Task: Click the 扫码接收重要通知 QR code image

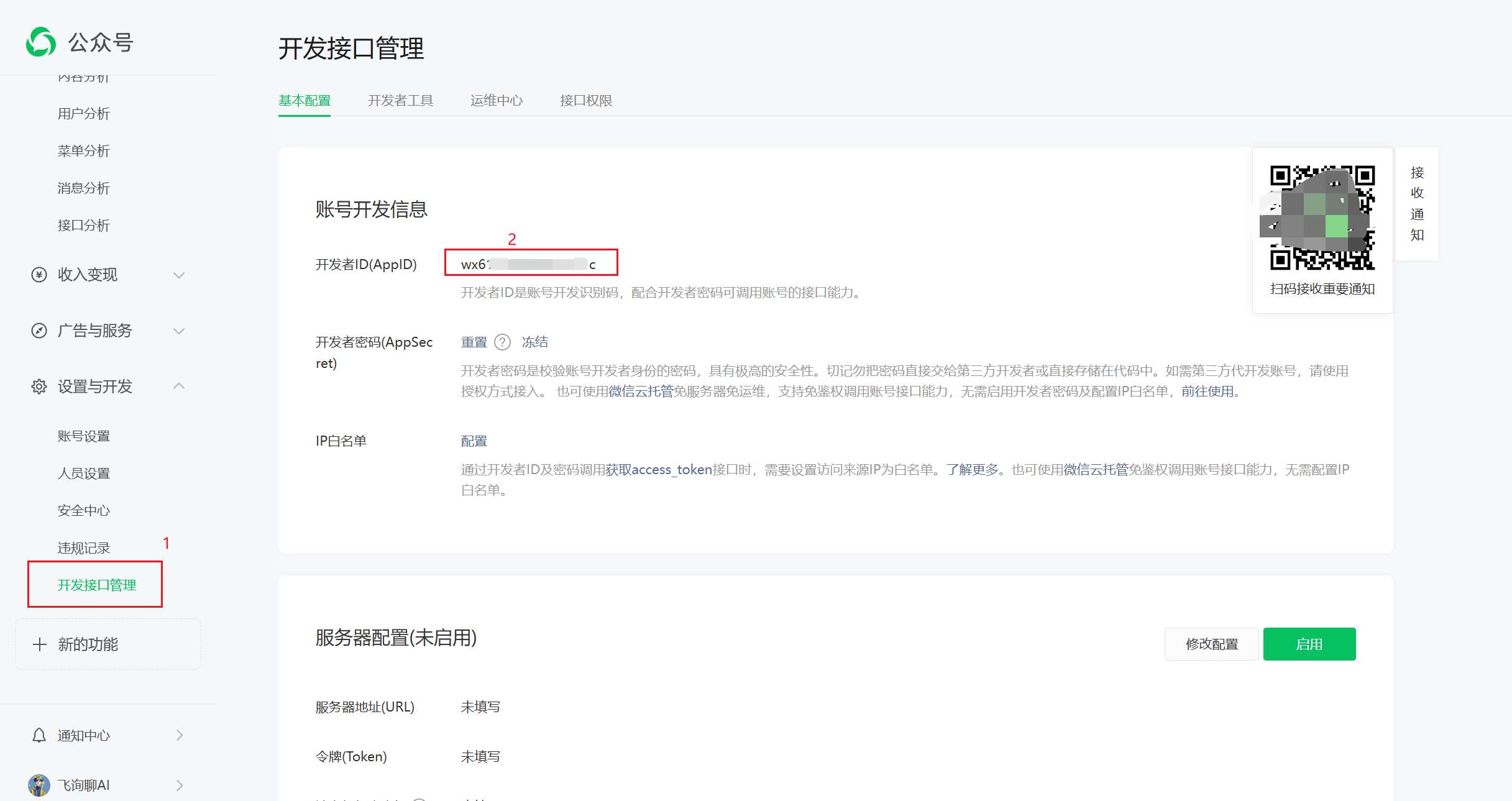Action: pyautogui.click(x=1322, y=217)
